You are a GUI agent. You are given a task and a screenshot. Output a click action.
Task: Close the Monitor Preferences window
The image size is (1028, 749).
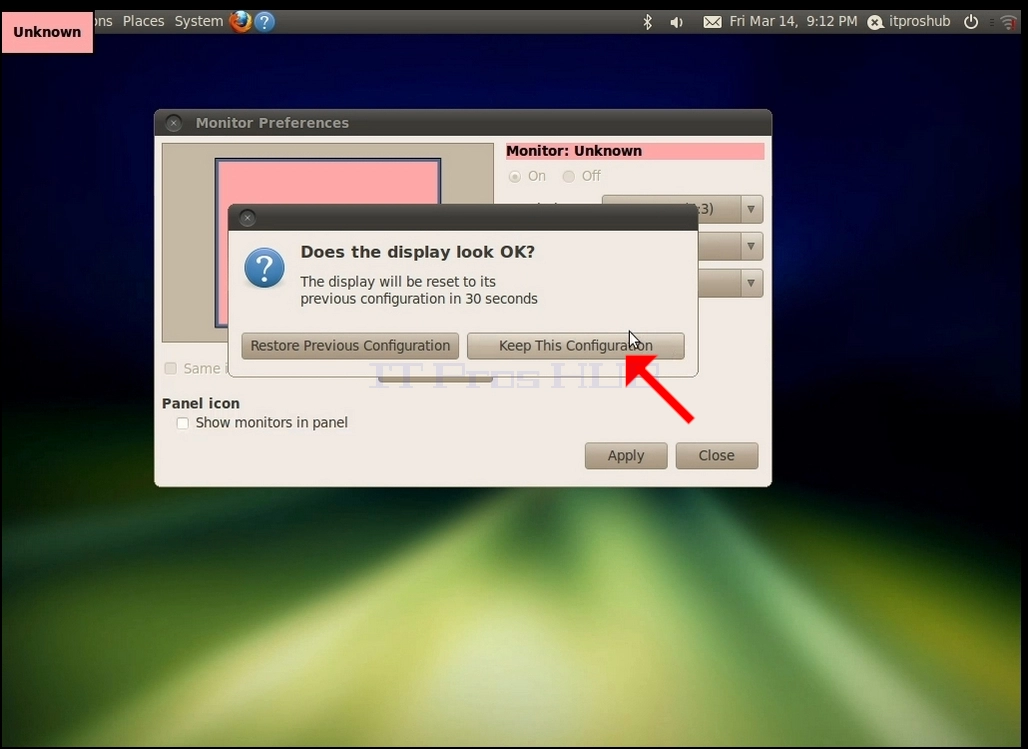[173, 123]
